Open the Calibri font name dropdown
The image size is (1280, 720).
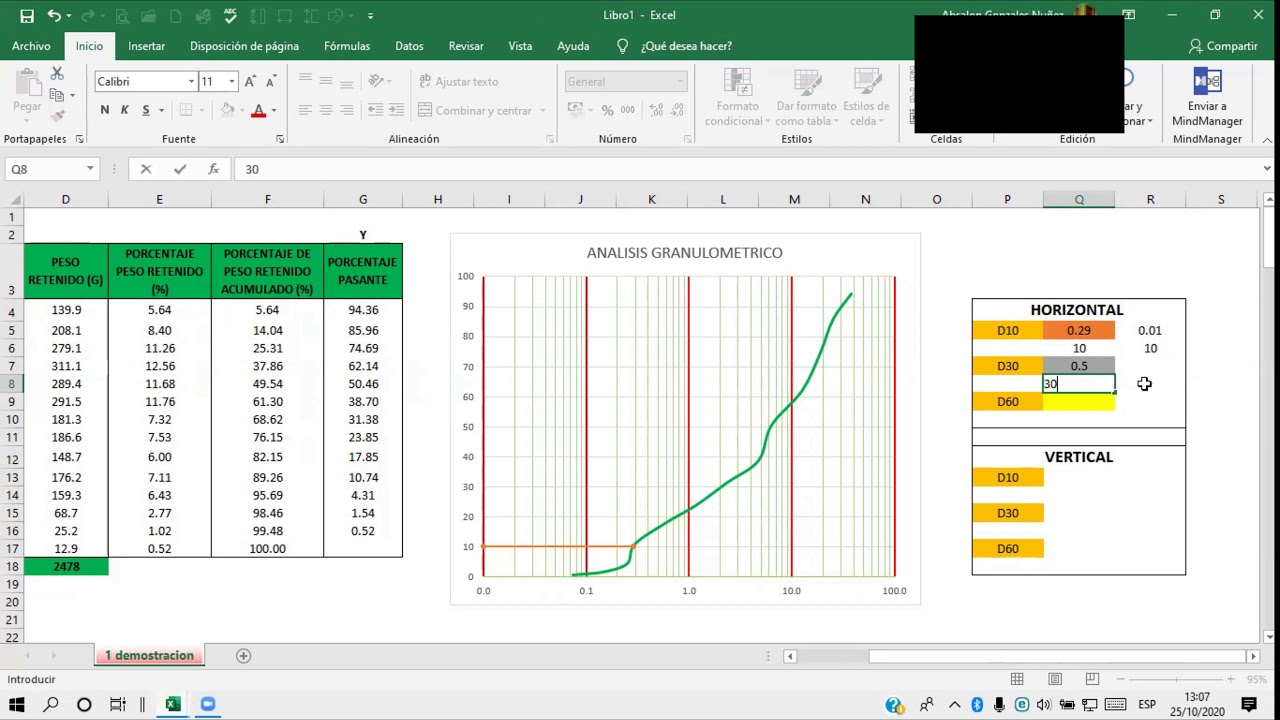tap(191, 82)
